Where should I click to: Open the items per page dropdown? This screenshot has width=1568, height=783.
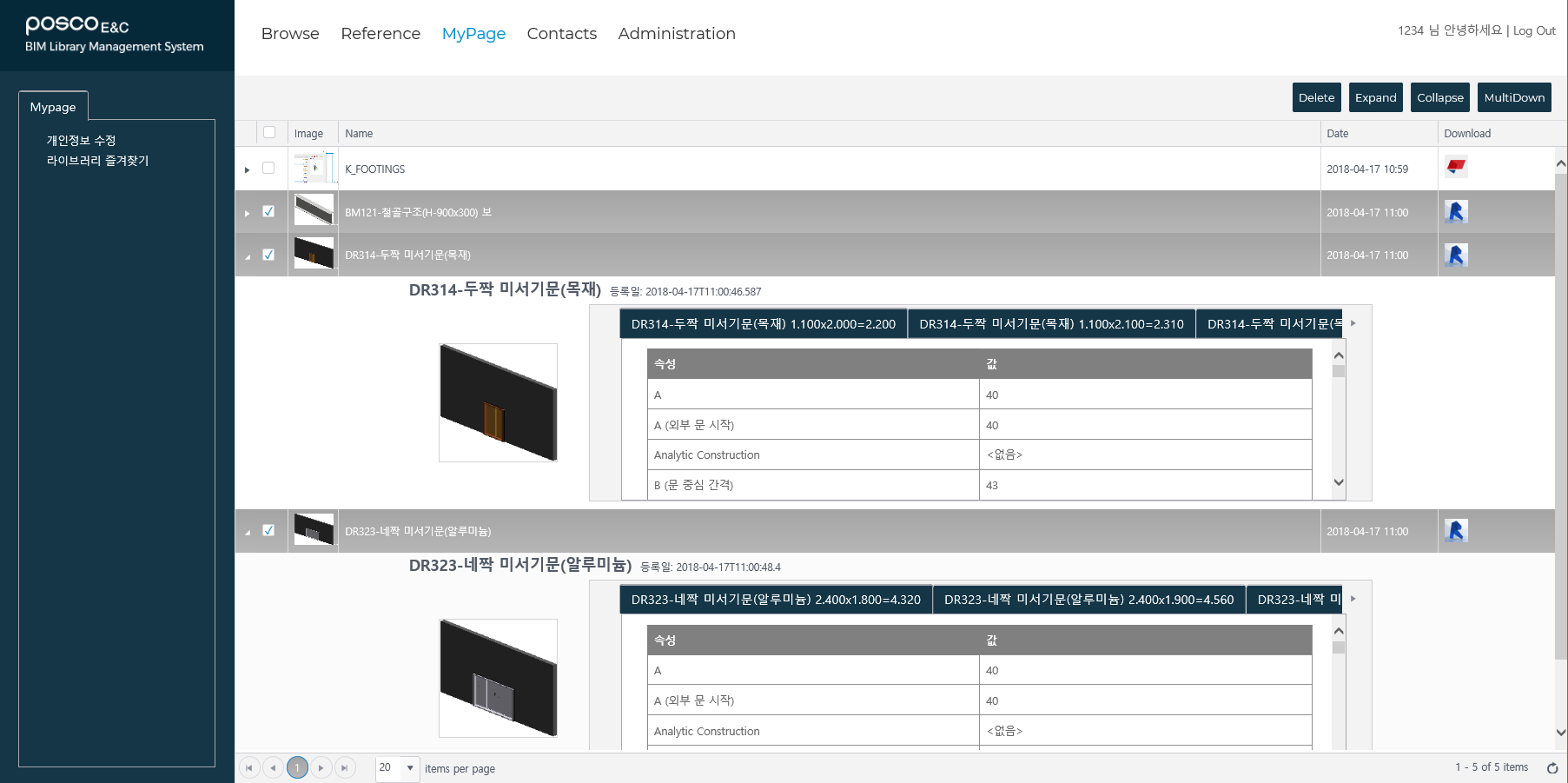click(x=410, y=768)
